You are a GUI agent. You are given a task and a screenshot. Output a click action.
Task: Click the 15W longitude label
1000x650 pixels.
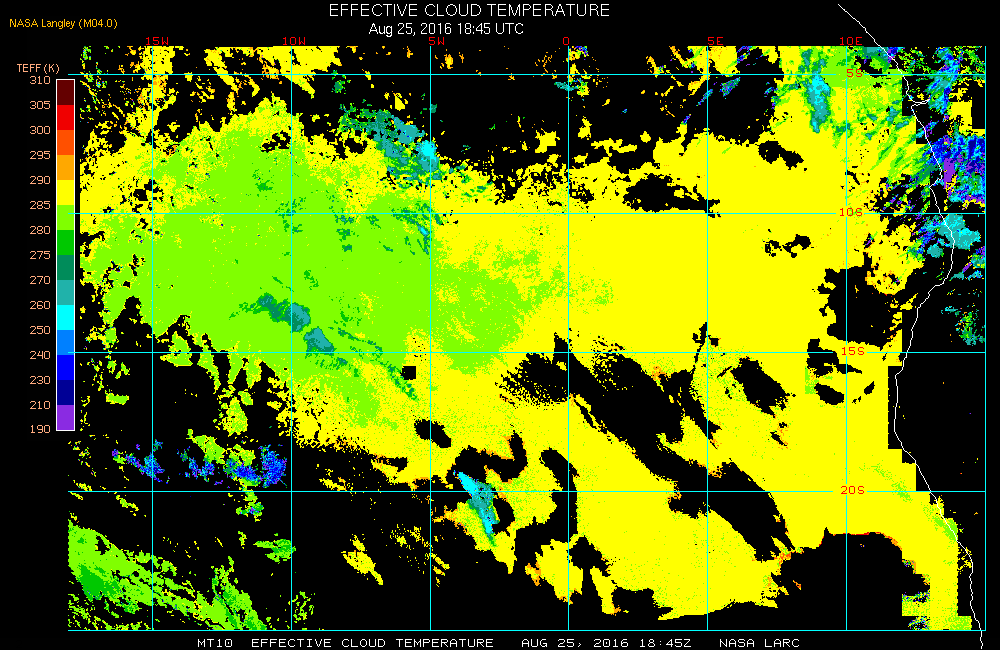click(x=157, y=41)
